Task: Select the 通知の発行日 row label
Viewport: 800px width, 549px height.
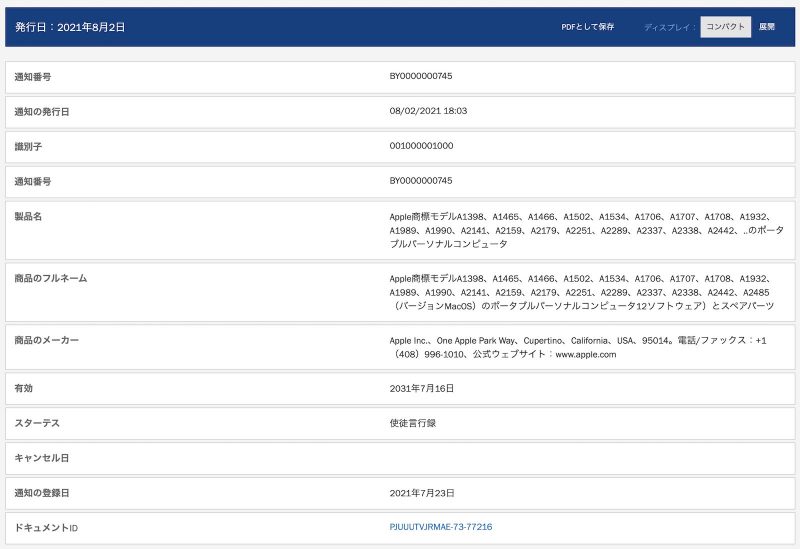Action: click(x=42, y=111)
